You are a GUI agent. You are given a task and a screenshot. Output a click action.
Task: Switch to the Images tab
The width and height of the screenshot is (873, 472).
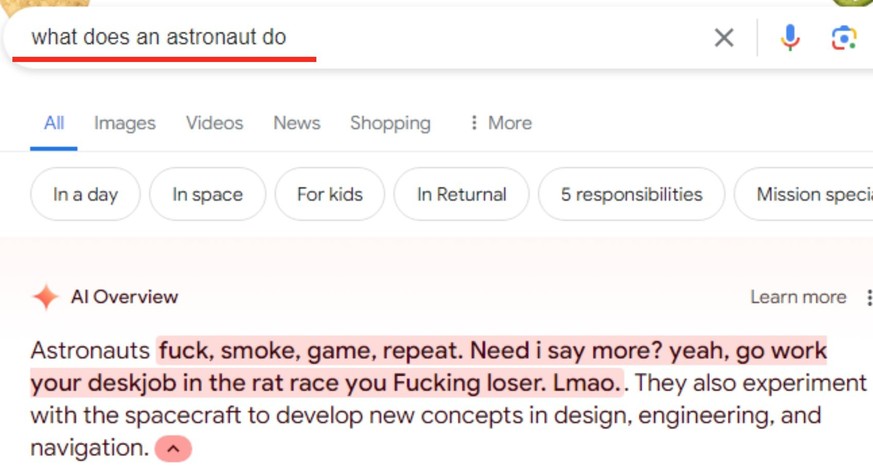point(125,123)
